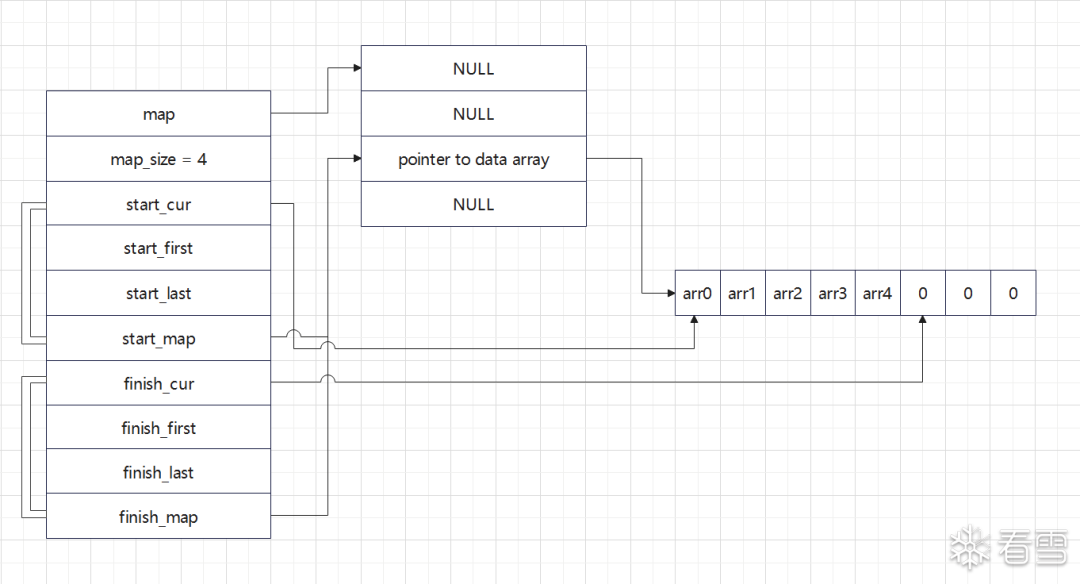Select the start_last field cell
This screenshot has height=584, width=1080.
[x=158, y=293]
